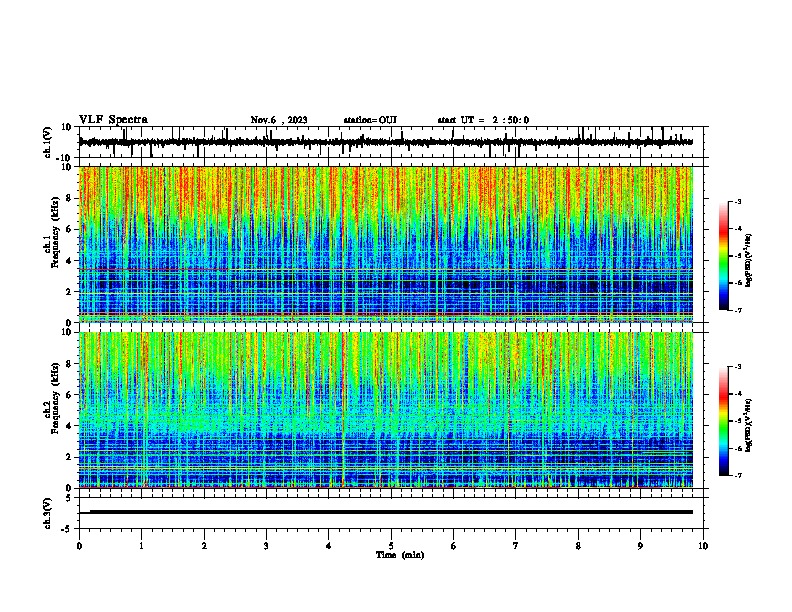Image resolution: width=792 pixels, height=612 pixels.
Task: Click the thick ch.3 voltage trace line
Action: (x=391, y=512)
